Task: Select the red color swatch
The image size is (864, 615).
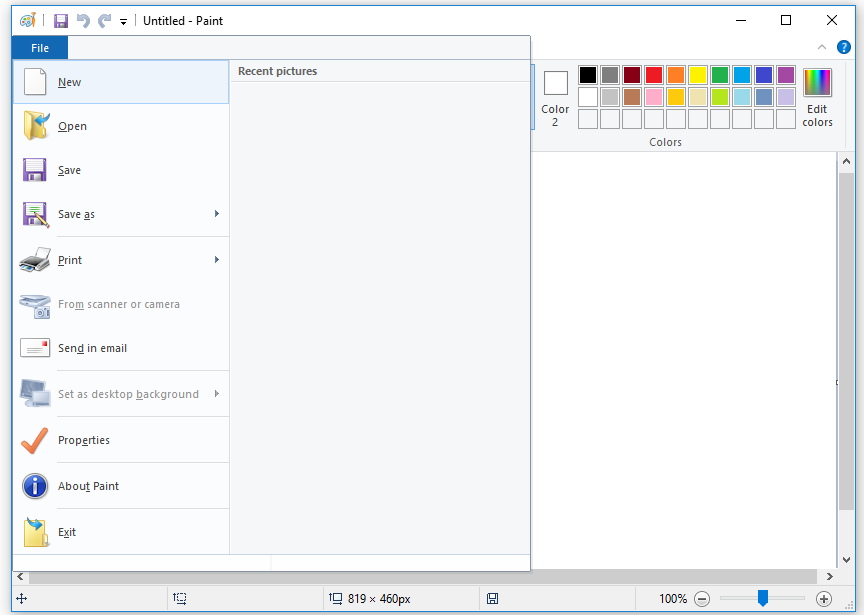Action: click(x=653, y=74)
